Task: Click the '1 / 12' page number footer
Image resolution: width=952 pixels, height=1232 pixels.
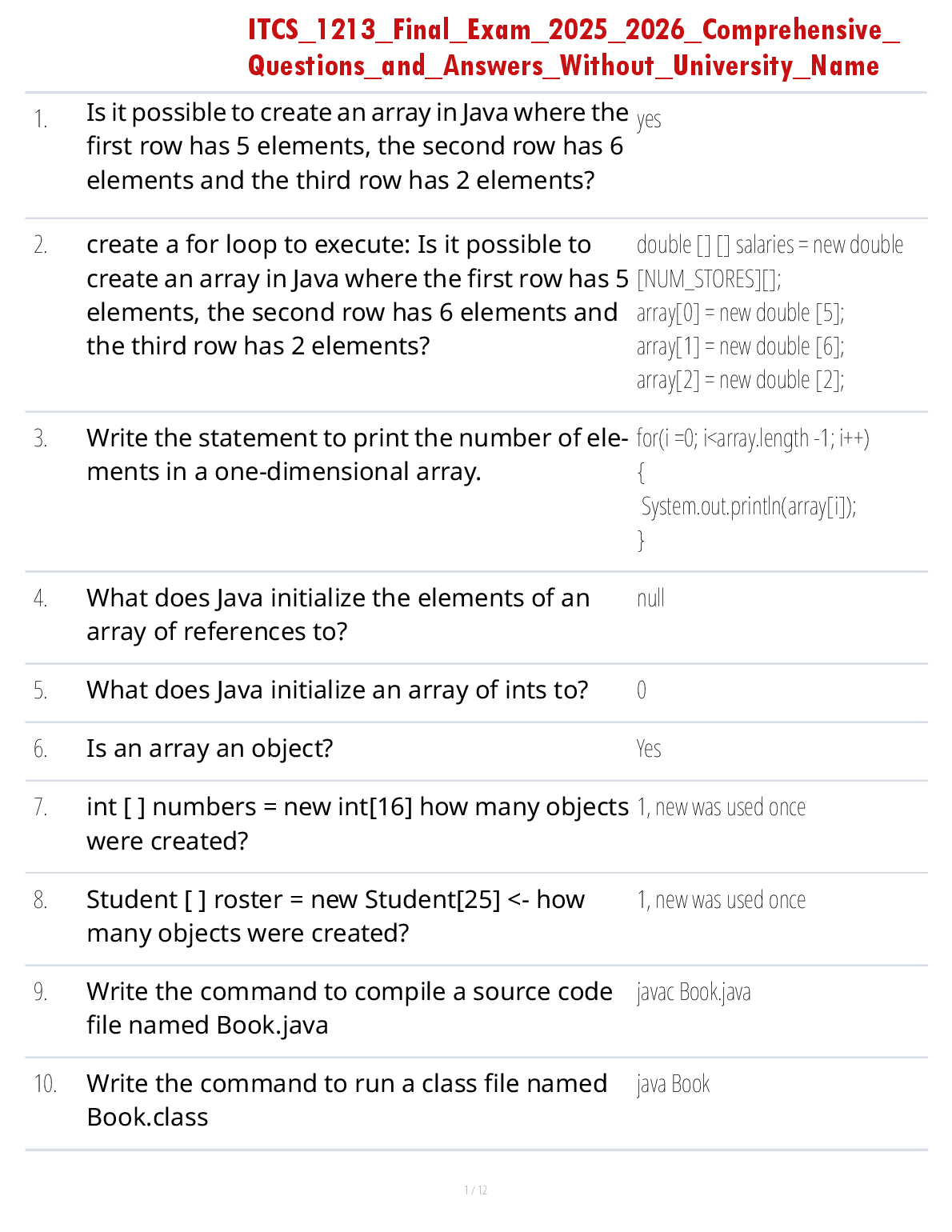Action: (476, 1190)
